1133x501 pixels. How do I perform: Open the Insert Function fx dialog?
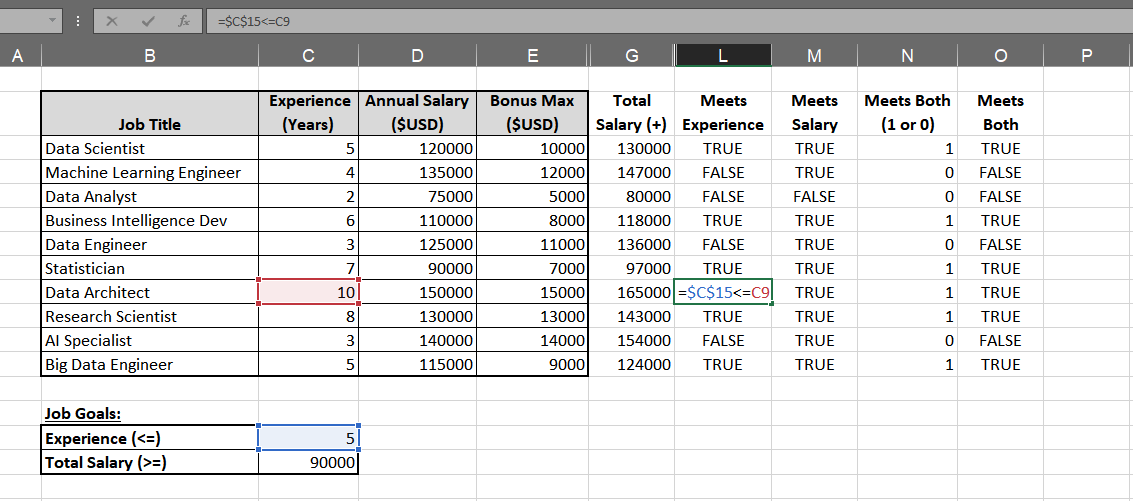pyautogui.click(x=184, y=21)
